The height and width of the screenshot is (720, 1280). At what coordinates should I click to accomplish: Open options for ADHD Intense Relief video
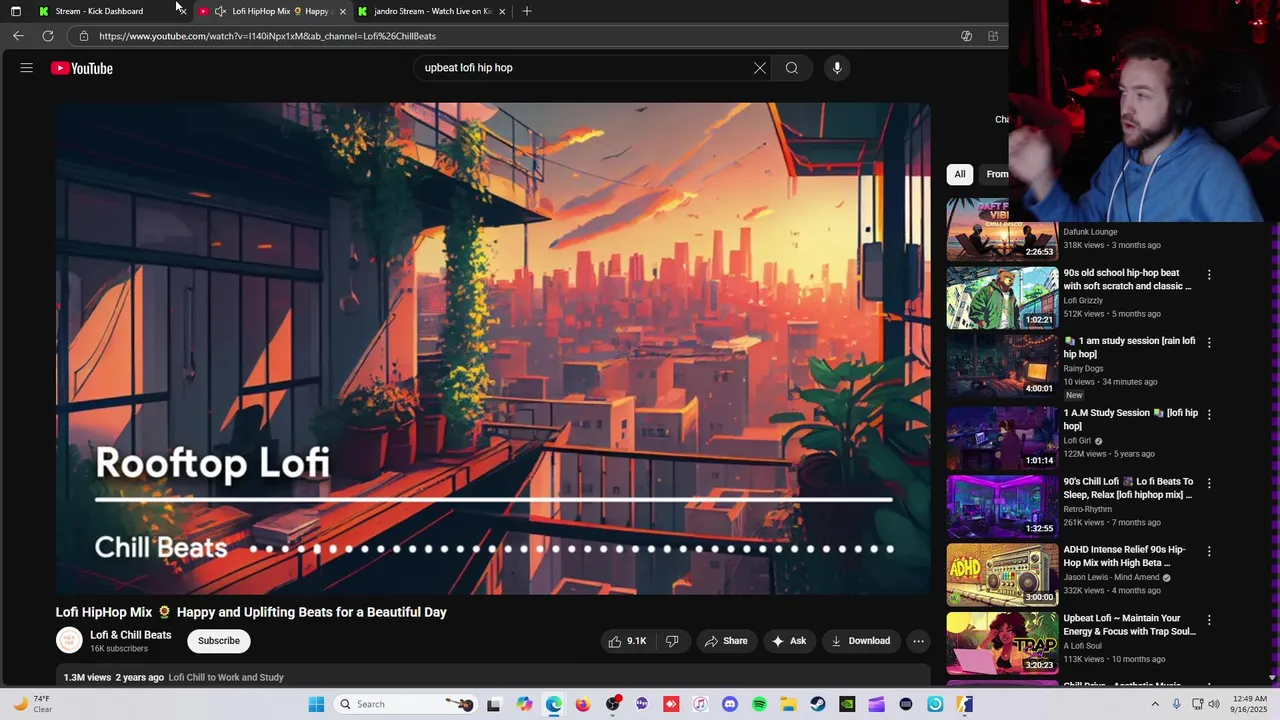1209,551
